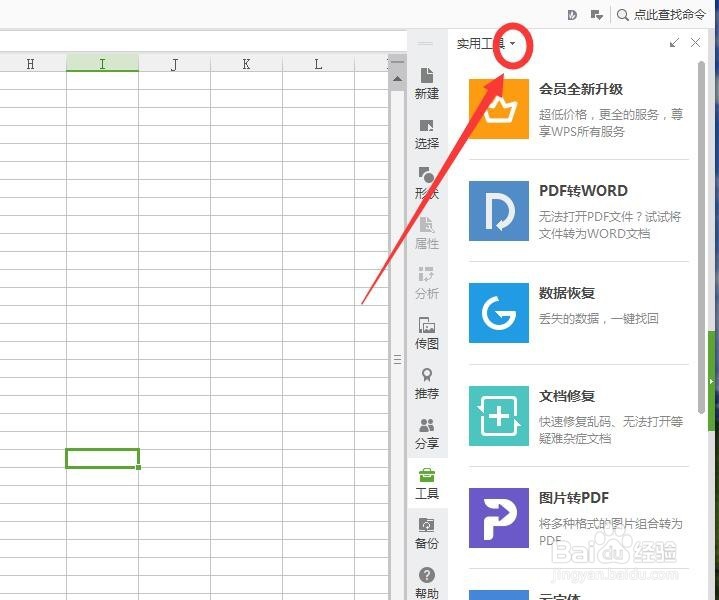Click the shrink panel arrow icon
Screen dimensions: 719x600
pyautogui.click(x=674, y=43)
